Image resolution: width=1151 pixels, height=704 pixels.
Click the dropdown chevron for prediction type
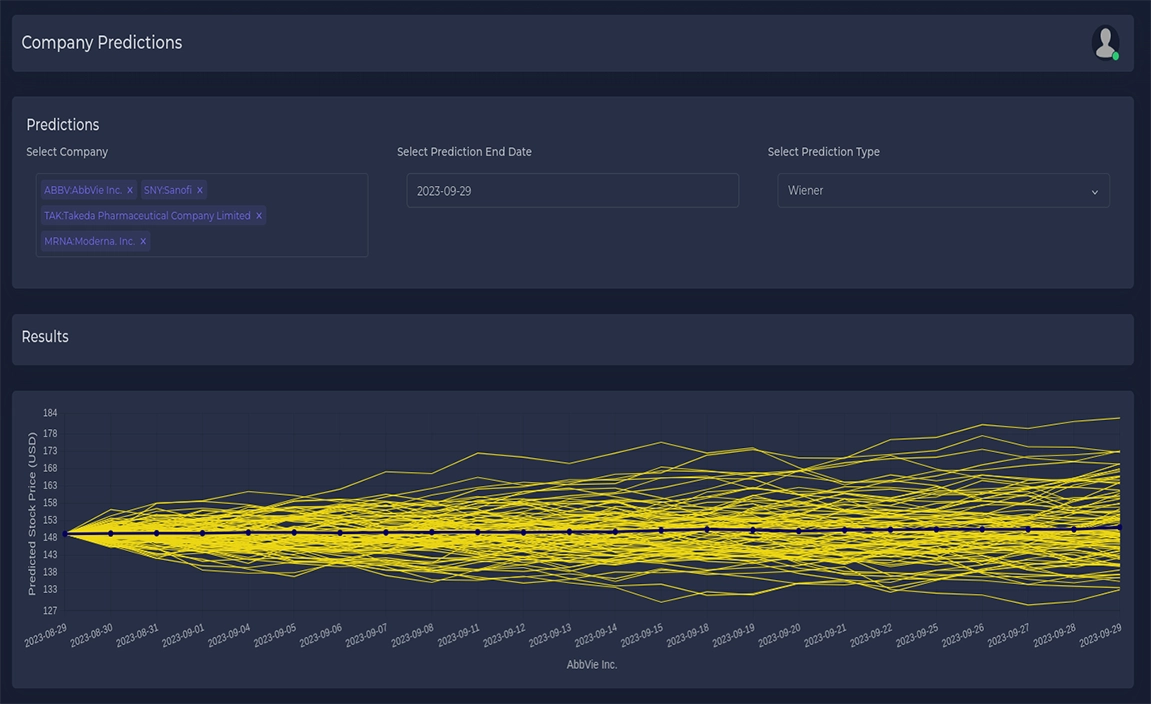point(1094,191)
